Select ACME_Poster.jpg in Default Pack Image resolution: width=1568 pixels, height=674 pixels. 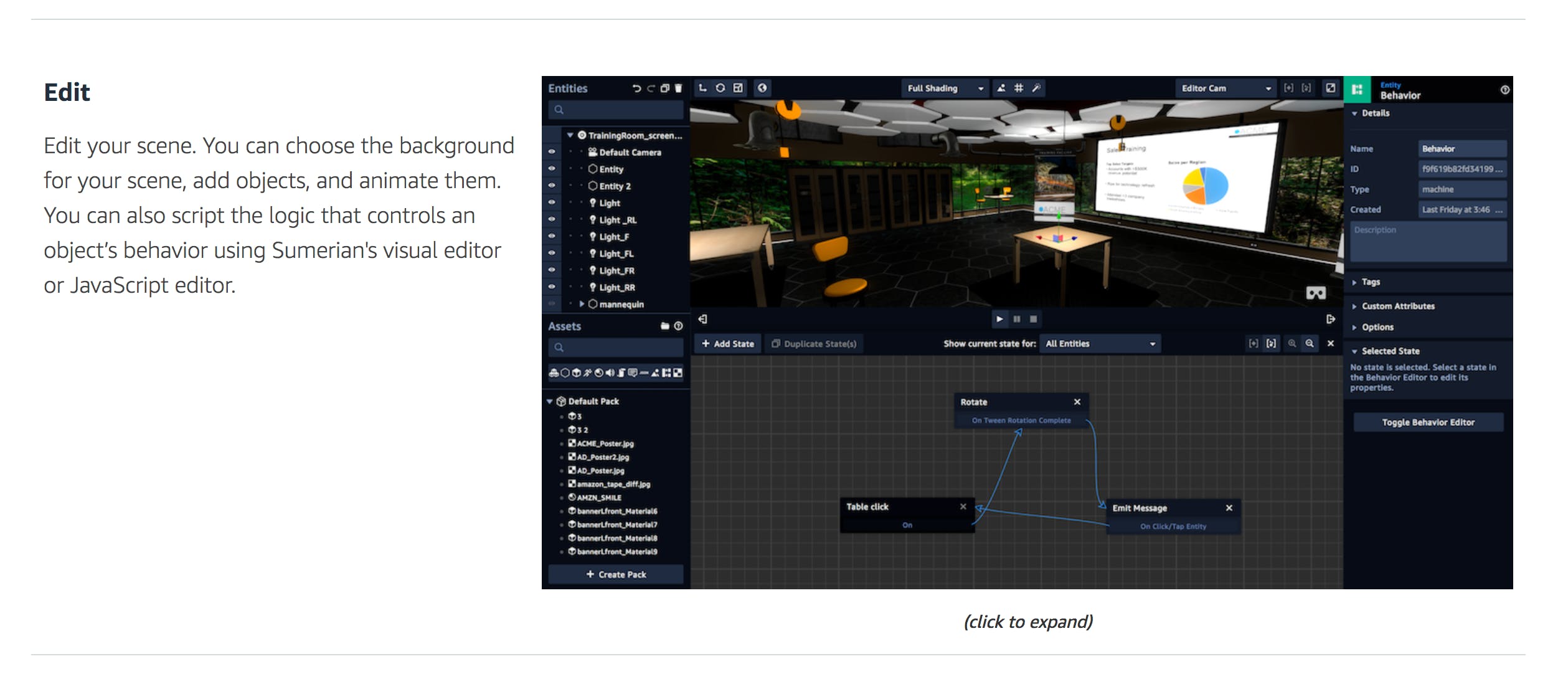[x=605, y=444]
